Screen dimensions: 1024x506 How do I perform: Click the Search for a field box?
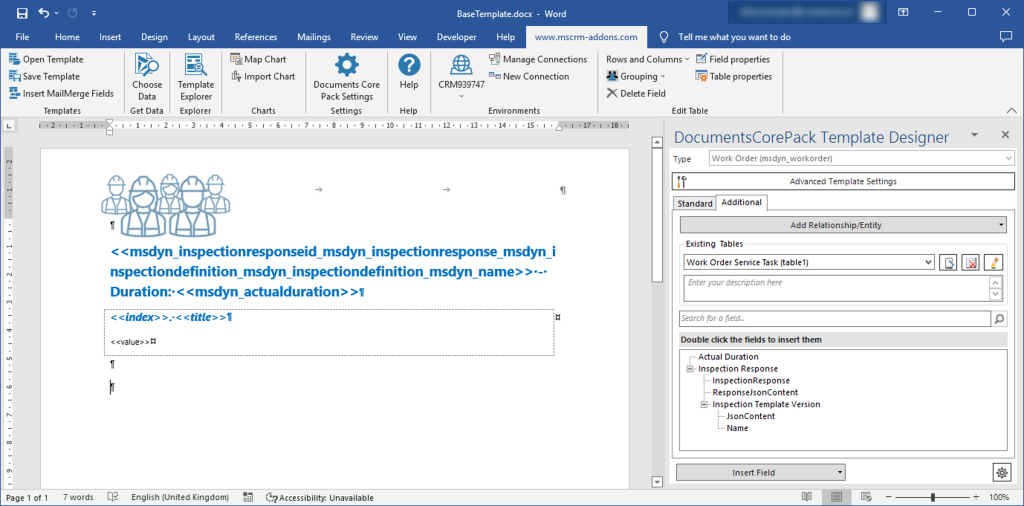click(834, 319)
